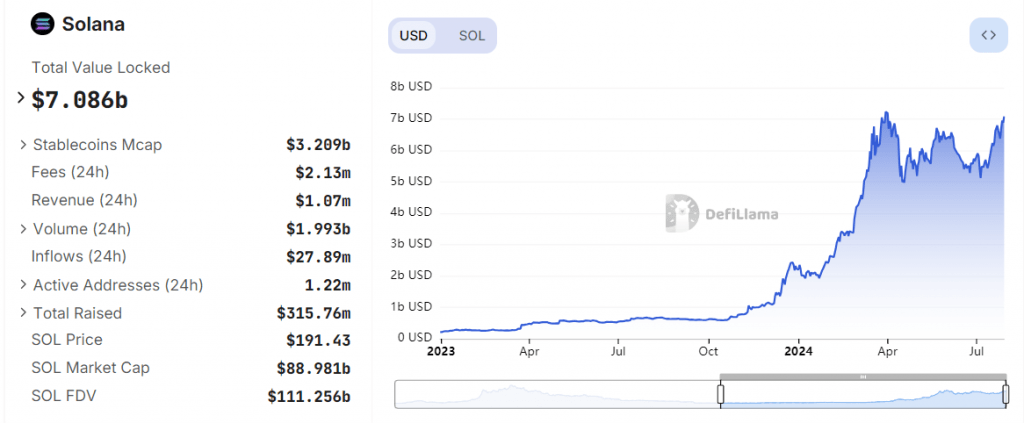Viewport: 1024px width, 423px height.
Task: Click the 2024 label on x-axis
Action: point(798,352)
